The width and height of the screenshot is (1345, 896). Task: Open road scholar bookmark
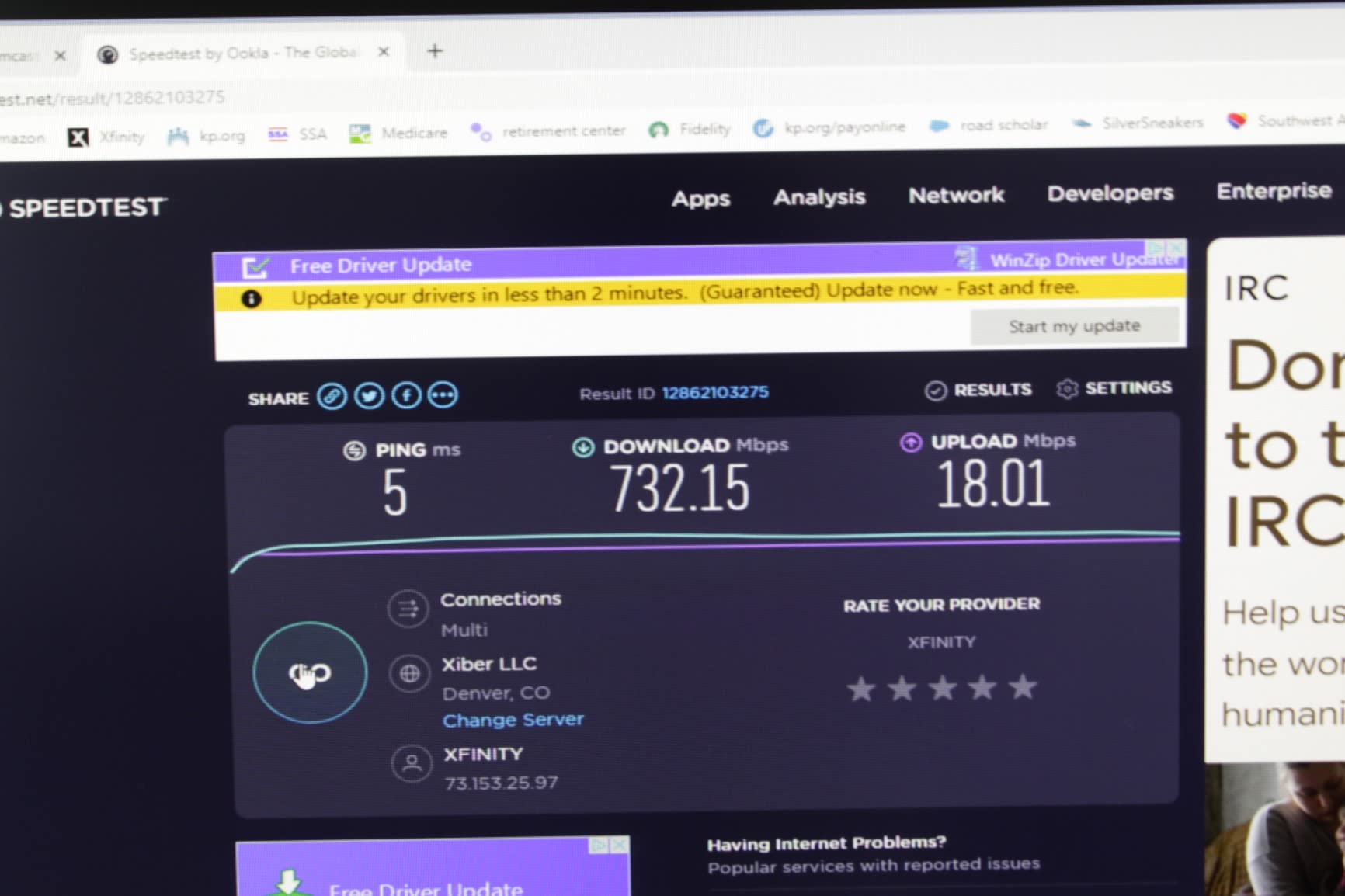989,125
